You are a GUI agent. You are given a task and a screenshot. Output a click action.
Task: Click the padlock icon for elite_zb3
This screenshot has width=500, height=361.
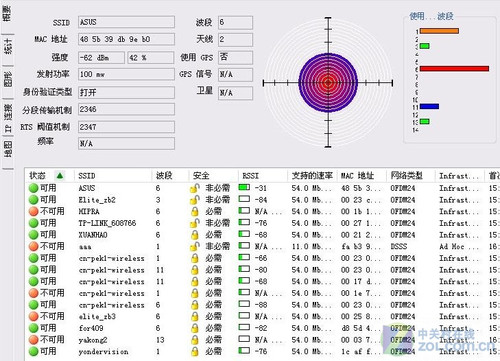click(195, 317)
